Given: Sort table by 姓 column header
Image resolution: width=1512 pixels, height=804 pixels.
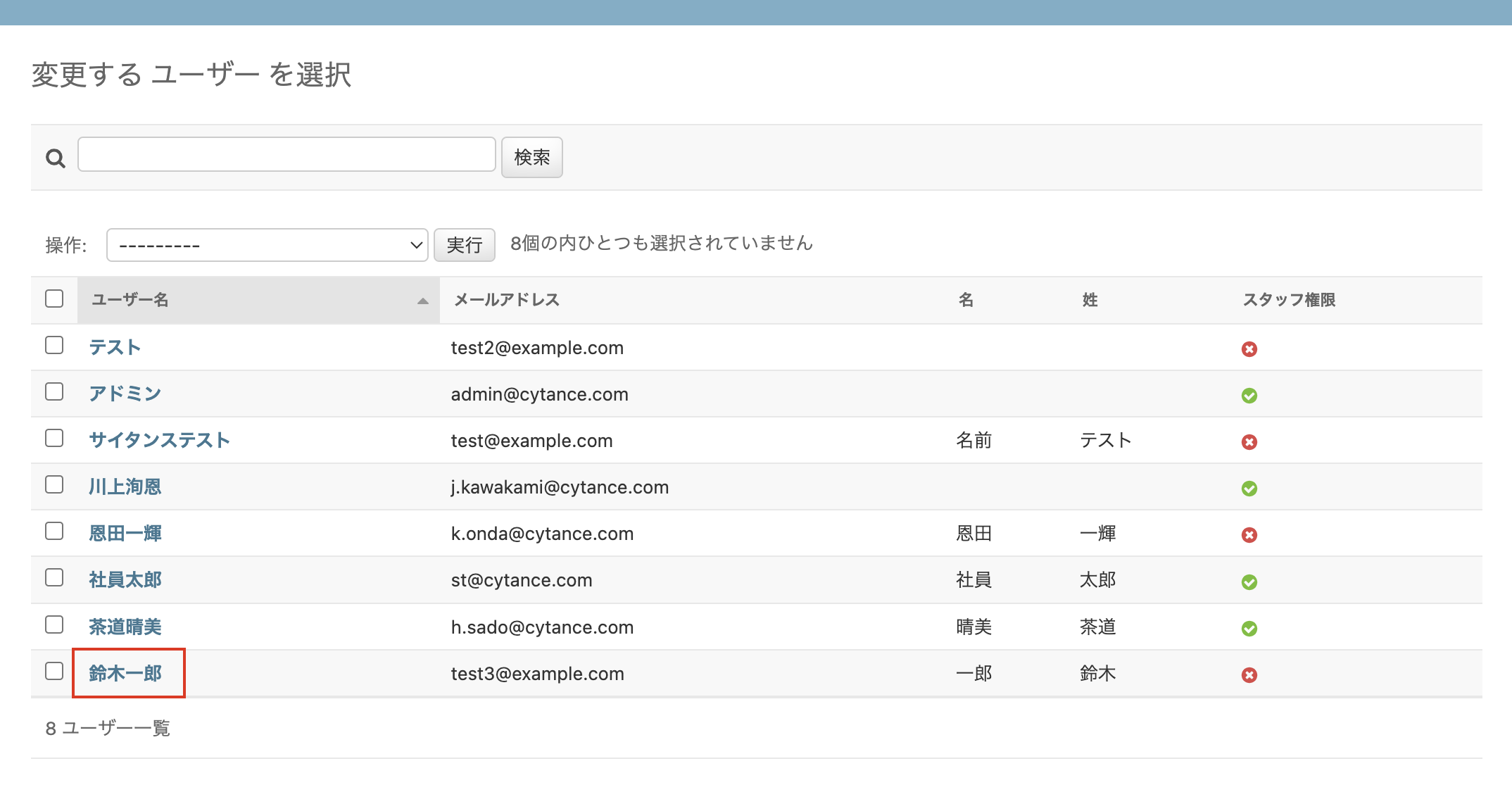Looking at the screenshot, I should 1090,300.
